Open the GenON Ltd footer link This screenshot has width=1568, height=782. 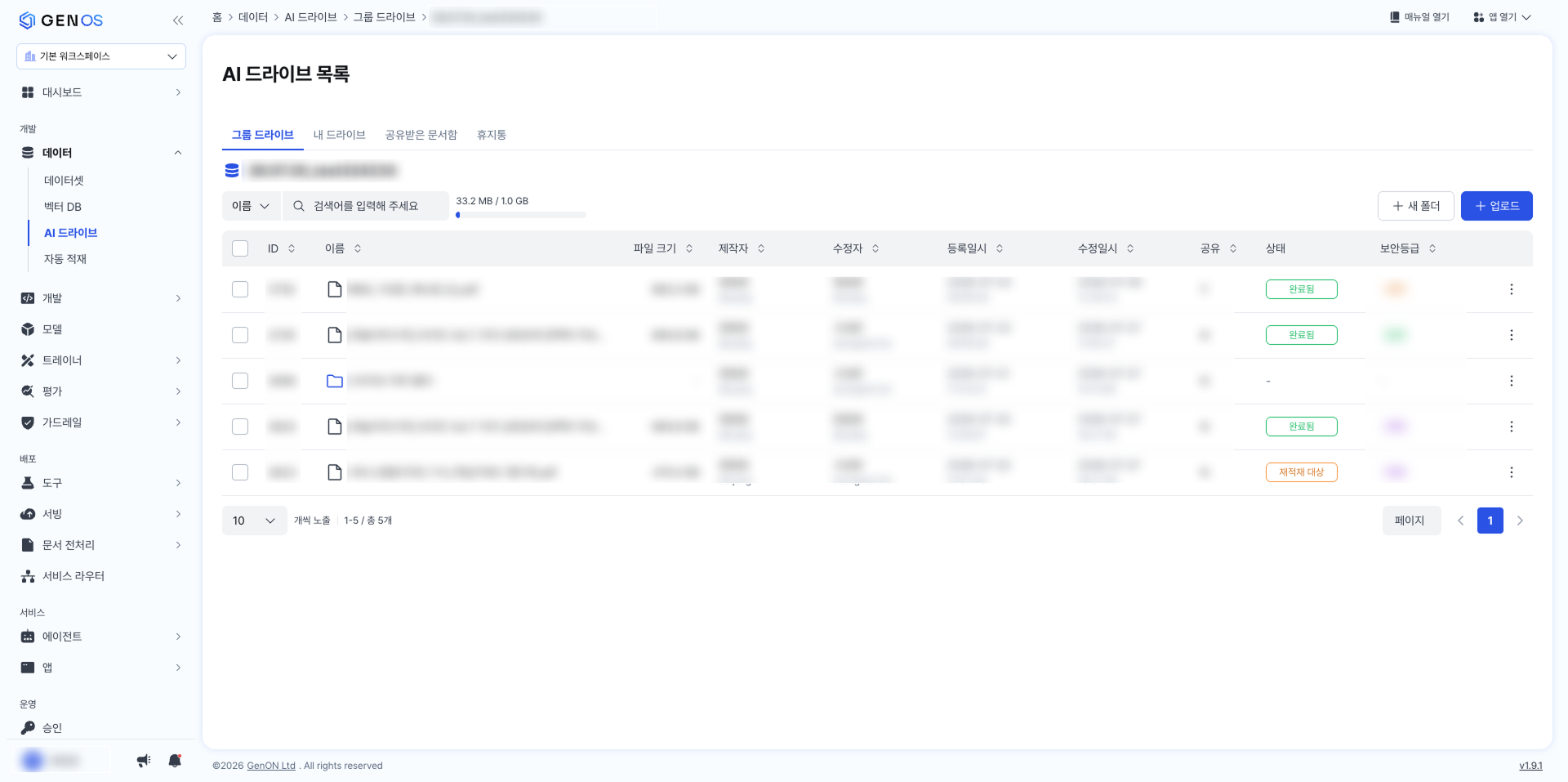[271, 766]
